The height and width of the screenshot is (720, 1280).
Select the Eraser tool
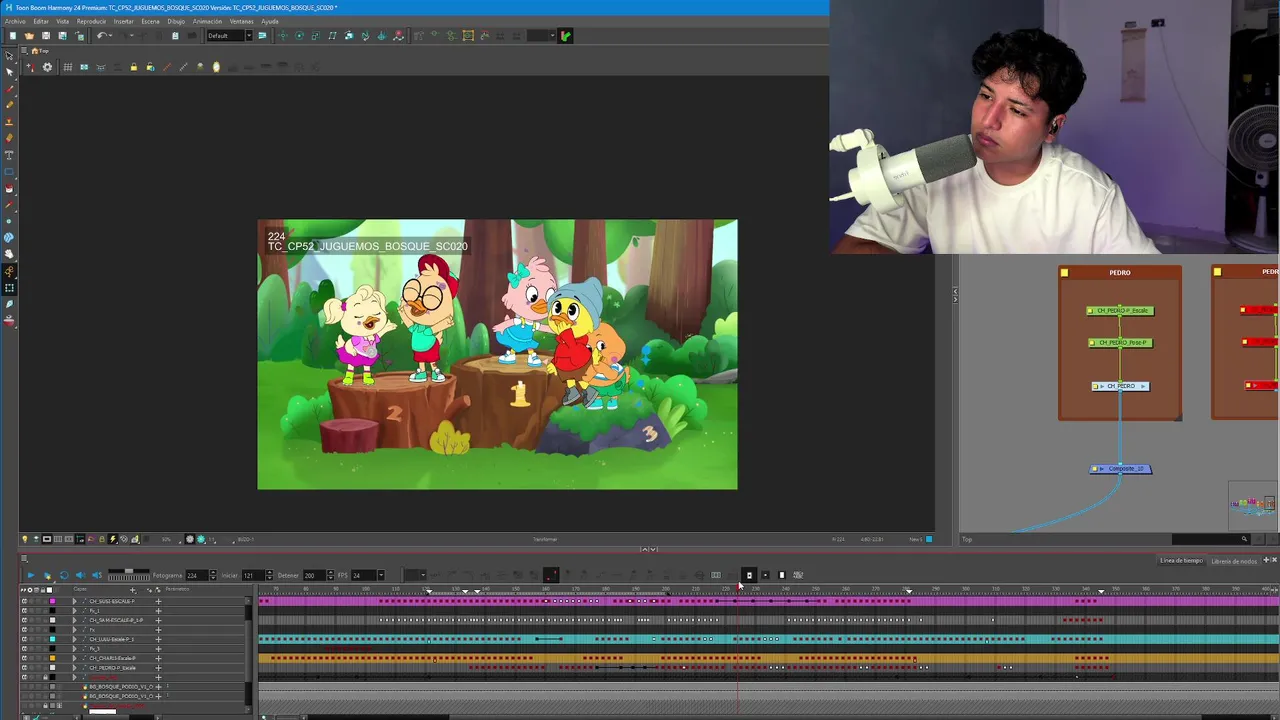[x=9, y=137]
